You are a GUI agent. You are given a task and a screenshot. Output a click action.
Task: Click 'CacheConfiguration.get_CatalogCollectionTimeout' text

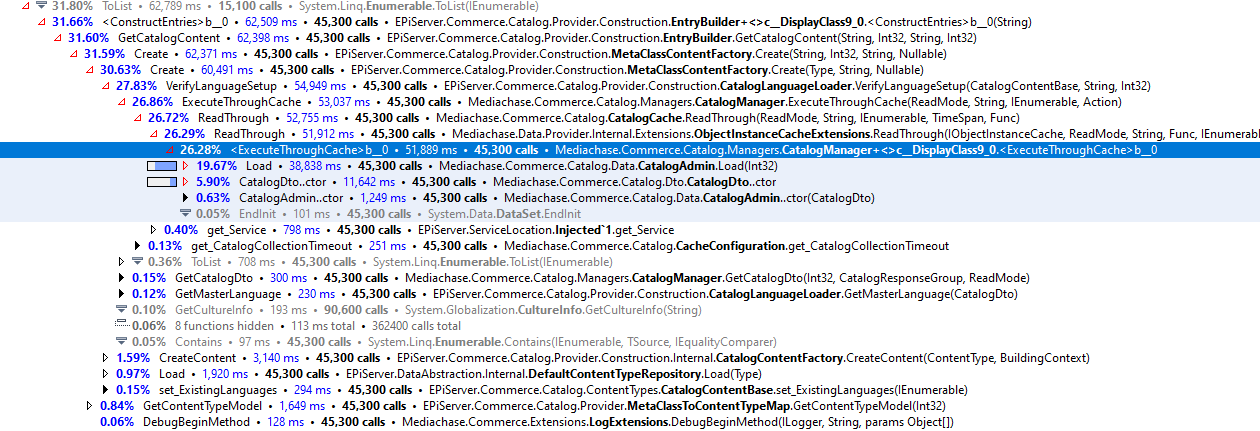(812, 245)
